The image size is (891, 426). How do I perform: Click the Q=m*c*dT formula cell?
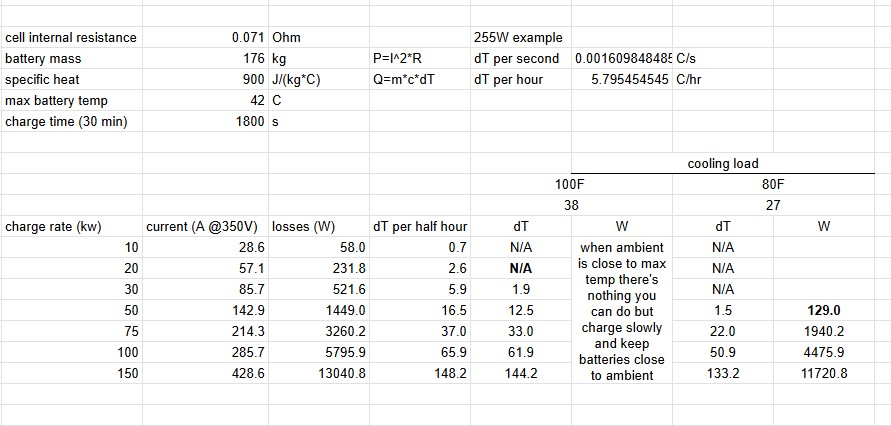tap(403, 80)
